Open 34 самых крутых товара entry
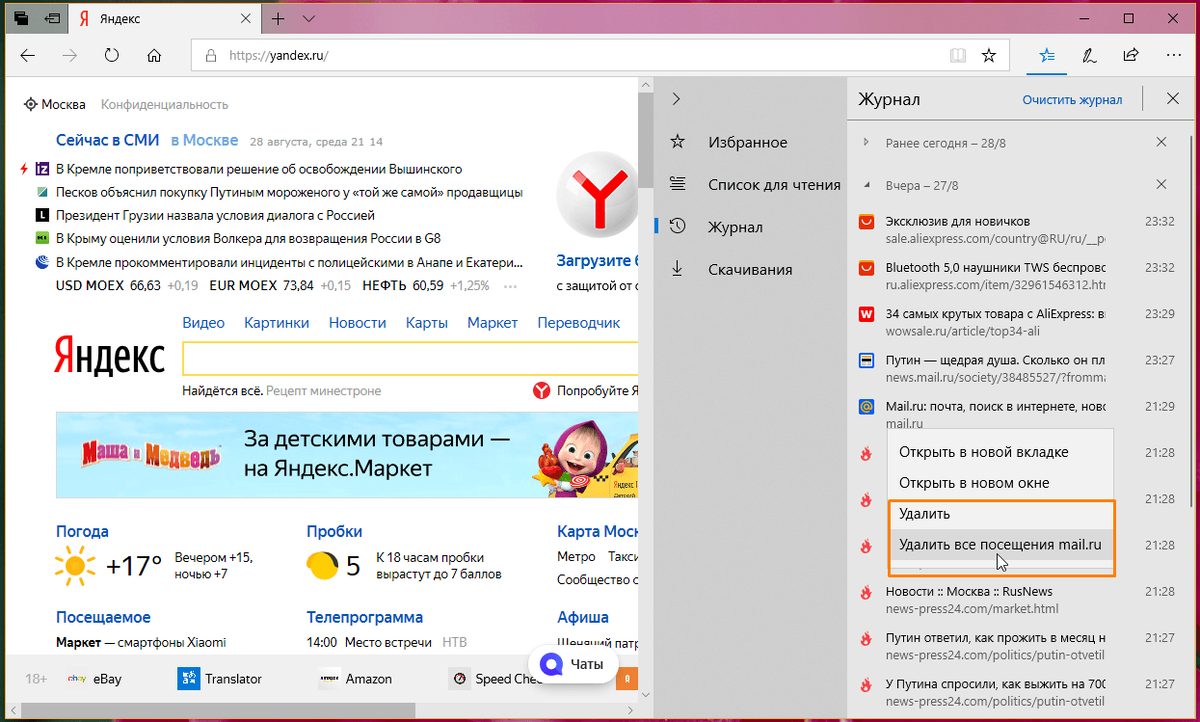Screen dimensions: 1200x722 pyautogui.click(x=1017, y=322)
